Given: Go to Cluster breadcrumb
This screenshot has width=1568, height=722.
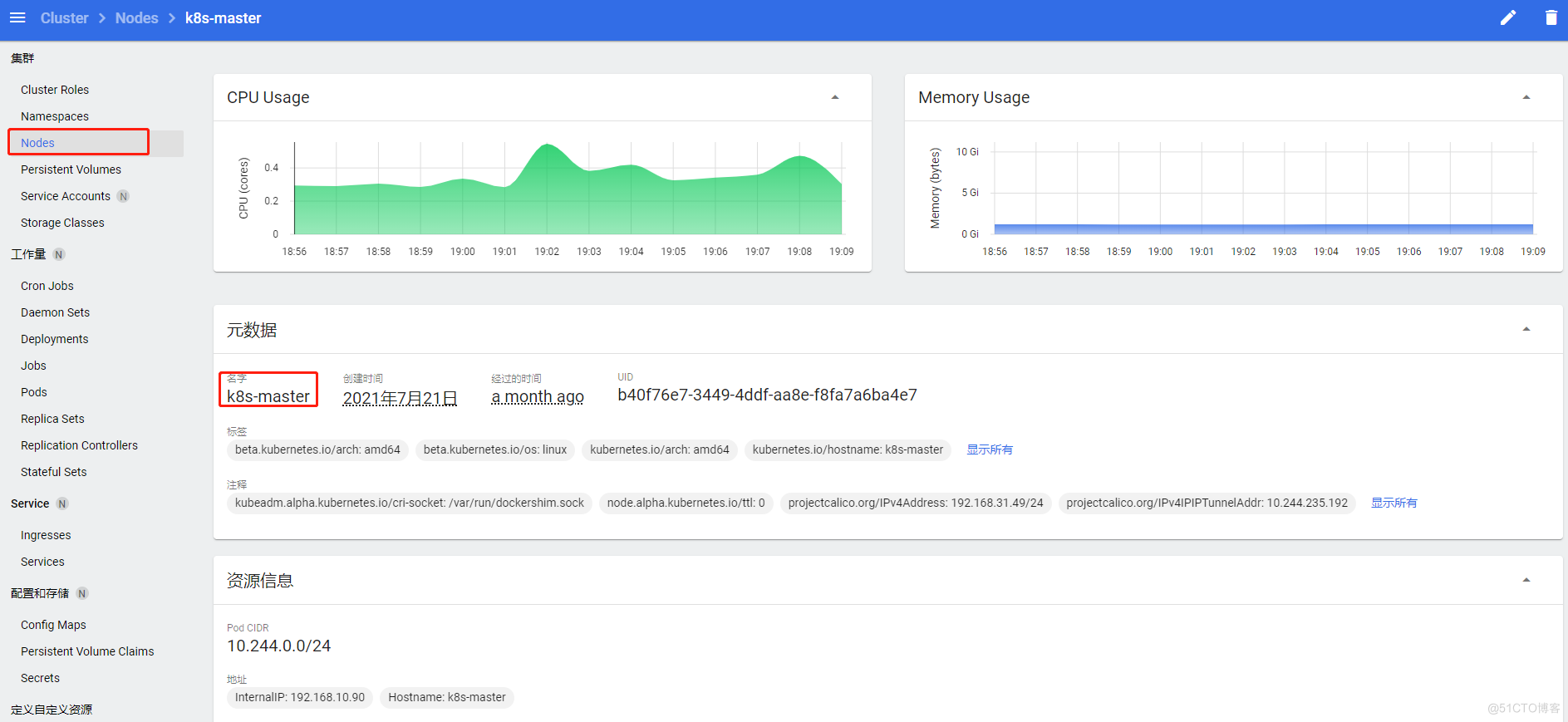Looking at the screenshot, I should pos(65,18).
